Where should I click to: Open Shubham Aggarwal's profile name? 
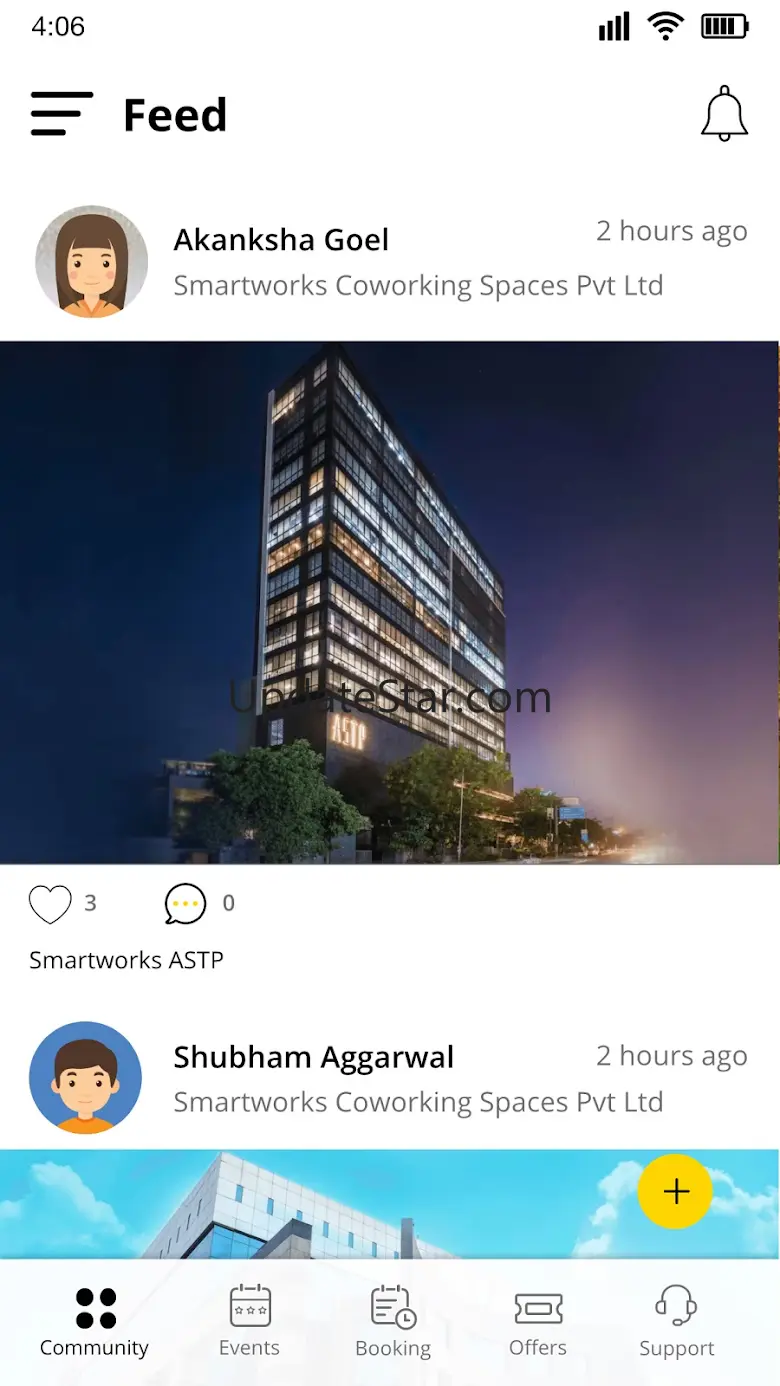pyautogui.click(x=314, y=1057)
